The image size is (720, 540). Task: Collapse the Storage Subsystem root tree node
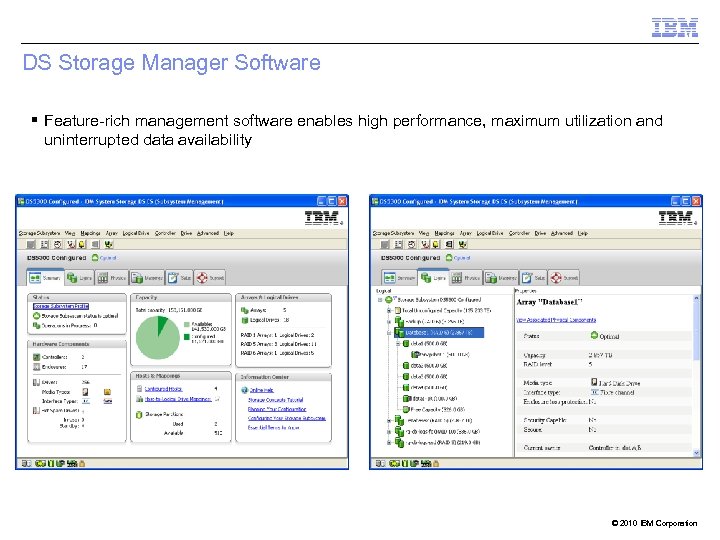click(x=380, y=300)
